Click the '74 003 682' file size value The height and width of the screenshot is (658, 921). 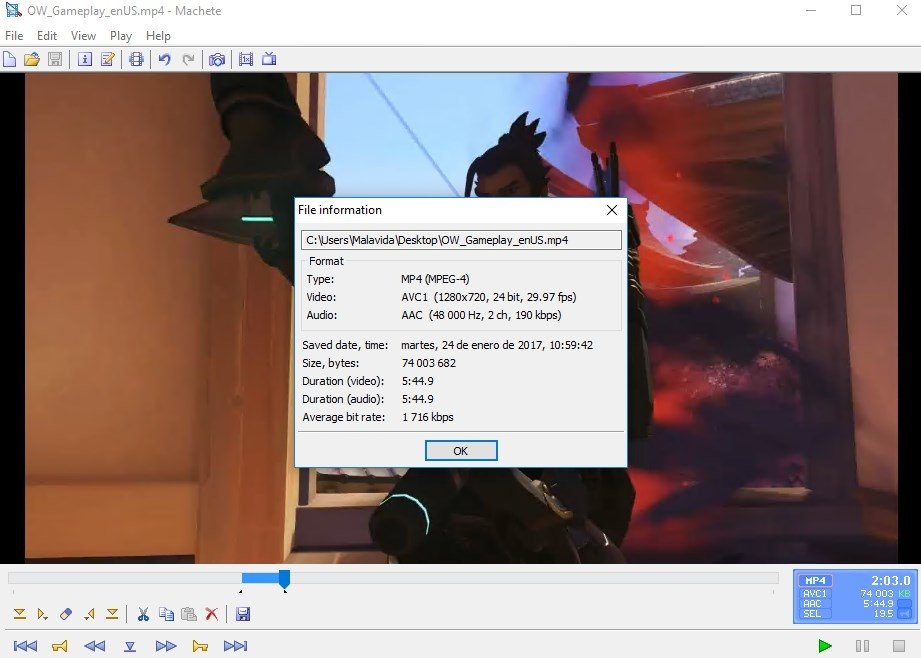click(429, 363)
